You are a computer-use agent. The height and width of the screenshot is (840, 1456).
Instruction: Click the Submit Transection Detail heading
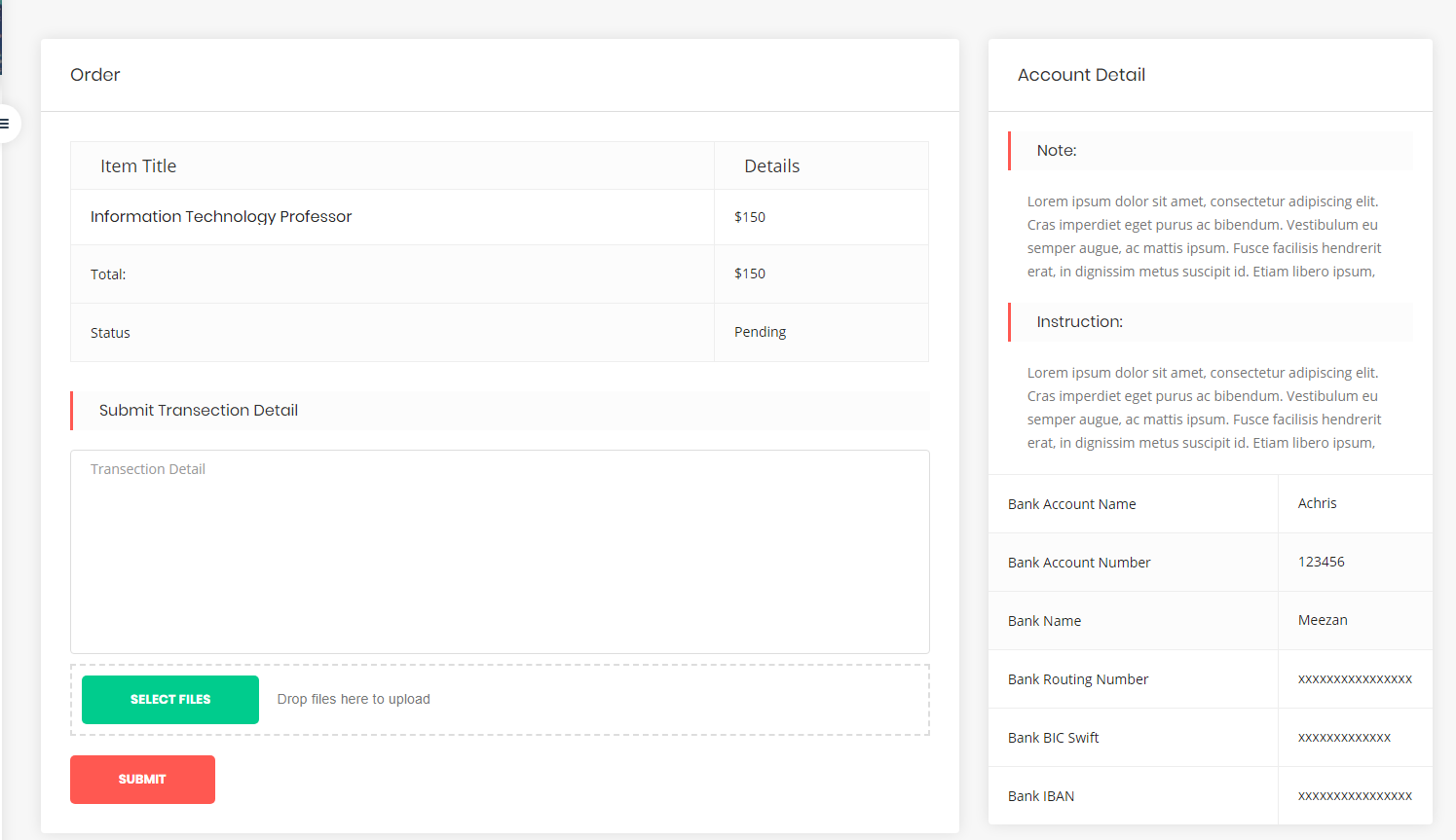pyautogui.click(x=199, y=411)
